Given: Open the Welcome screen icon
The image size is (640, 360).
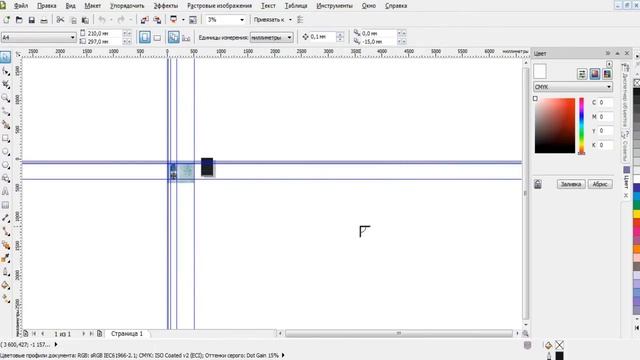Looking at the screenshot, I should (x=193, y=20).
